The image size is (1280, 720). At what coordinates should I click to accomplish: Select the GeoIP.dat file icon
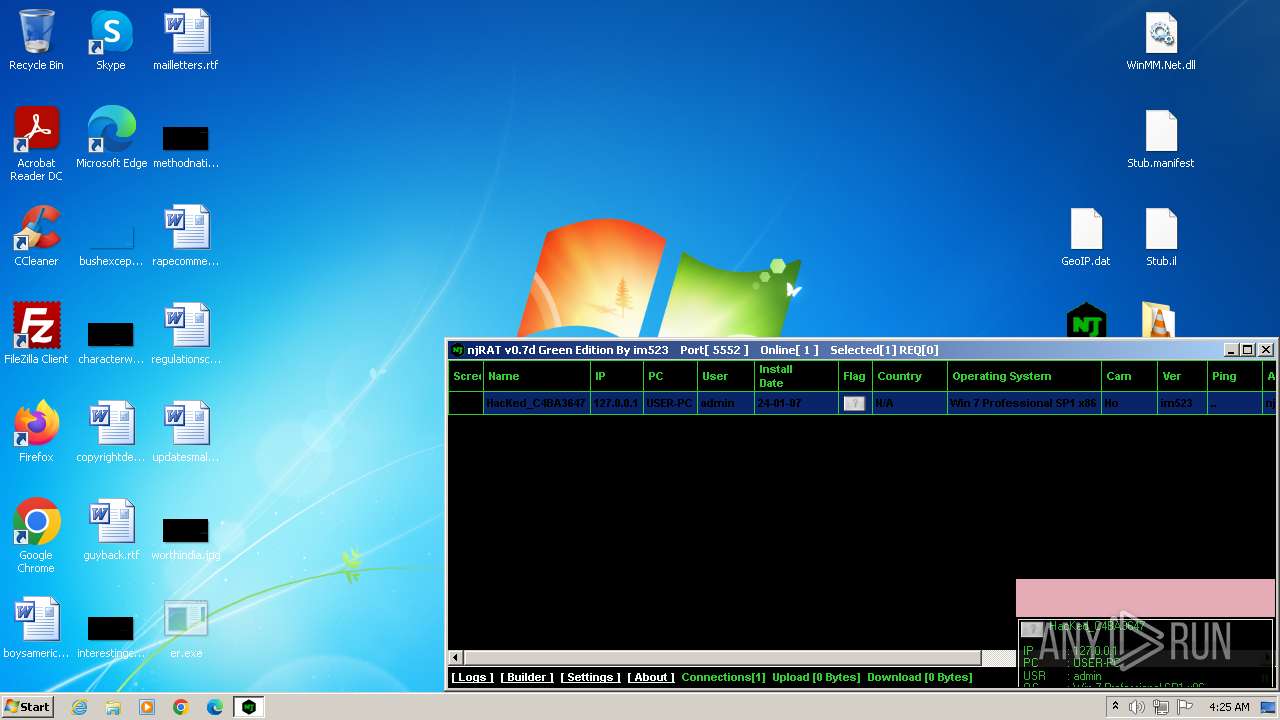point(1086,236)
